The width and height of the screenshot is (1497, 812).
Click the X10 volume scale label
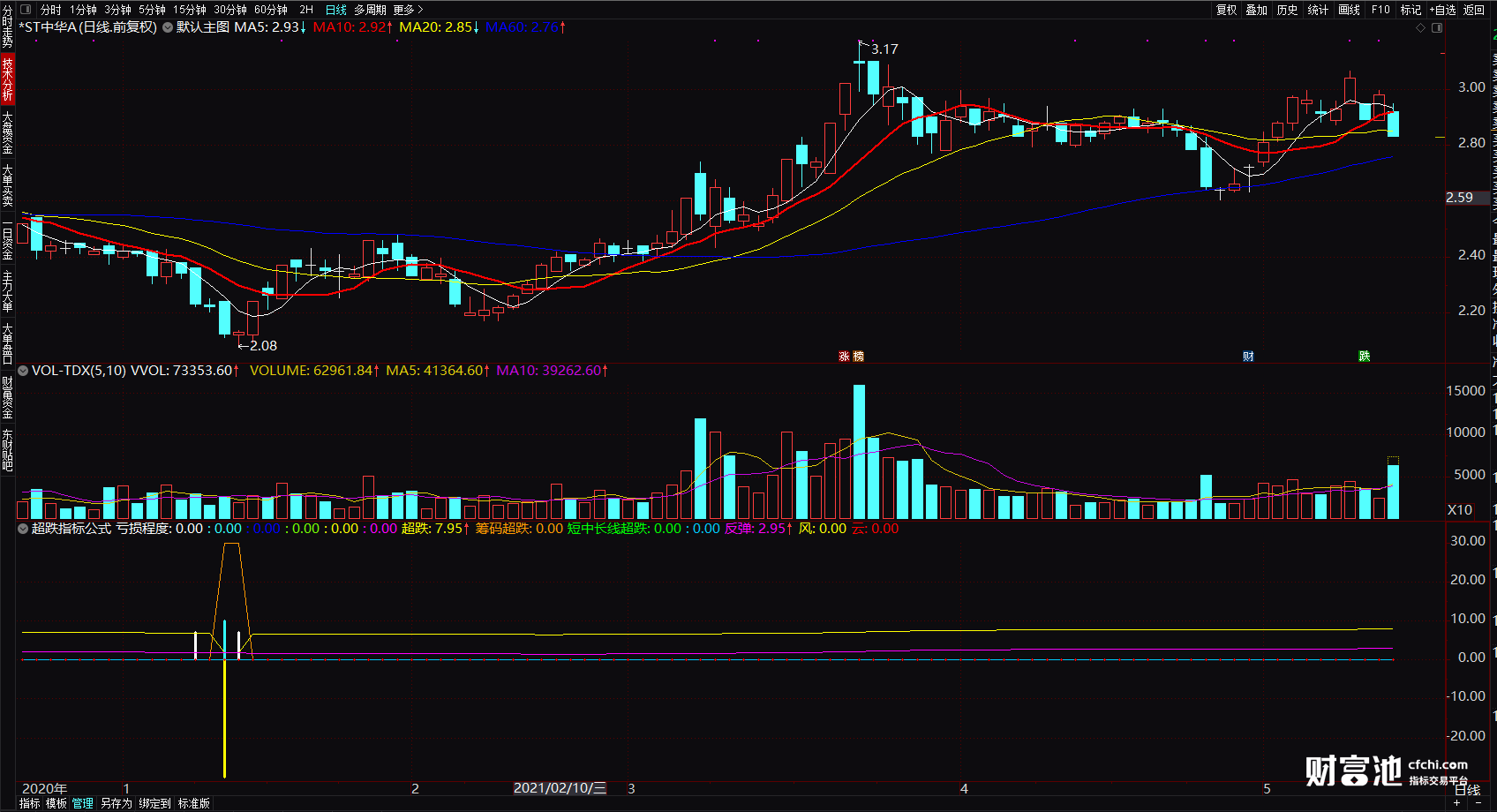click(x=1460, y=510)
